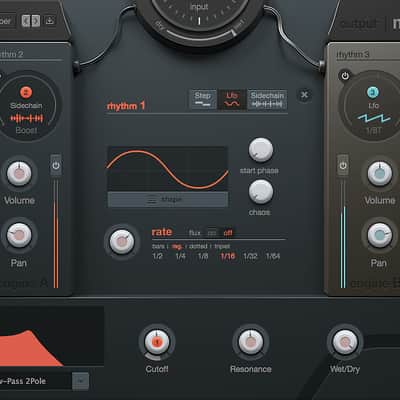The width and height of the screenshot is (400, 400).
Task: Go to the next preset arrow
Action: point(36,21)
